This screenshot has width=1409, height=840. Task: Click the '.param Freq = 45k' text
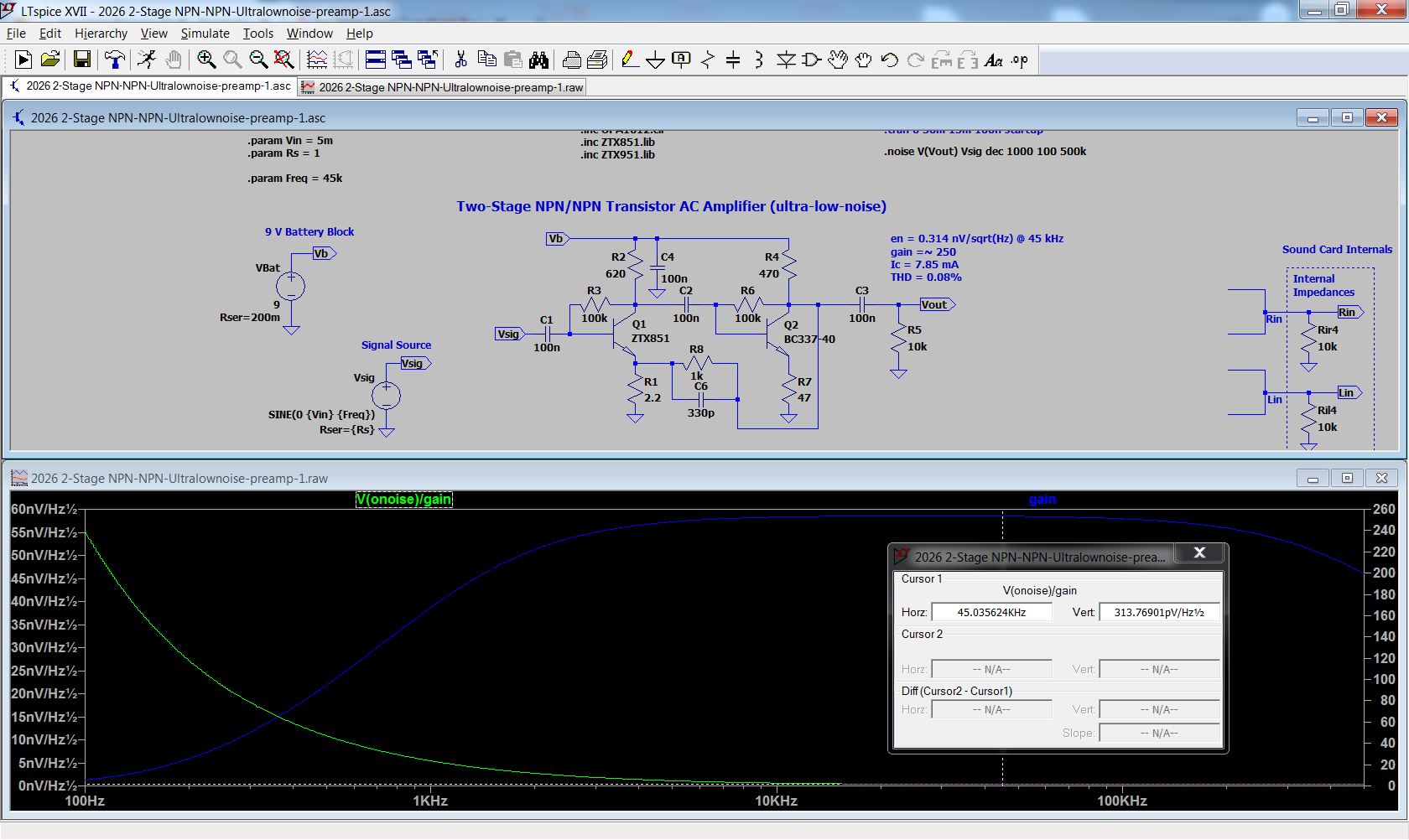294,179
